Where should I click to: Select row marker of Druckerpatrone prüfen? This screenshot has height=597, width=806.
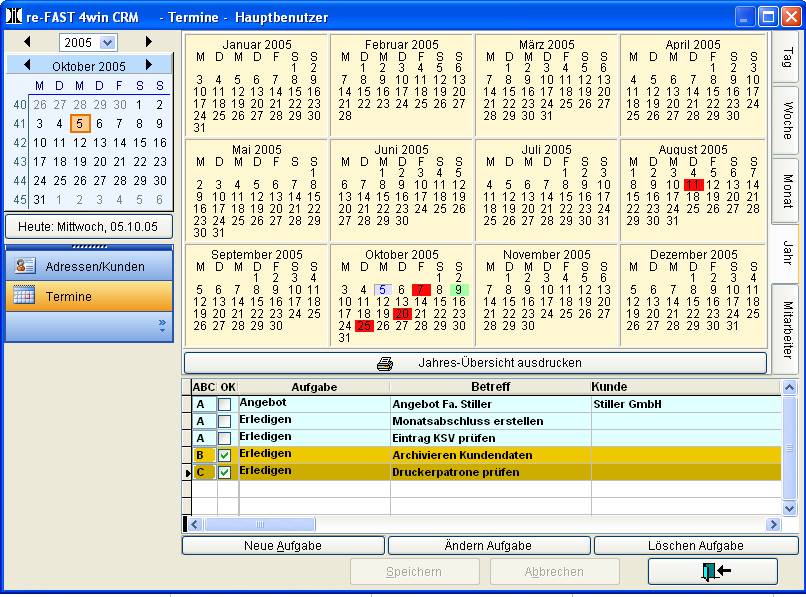pos(187,472)
